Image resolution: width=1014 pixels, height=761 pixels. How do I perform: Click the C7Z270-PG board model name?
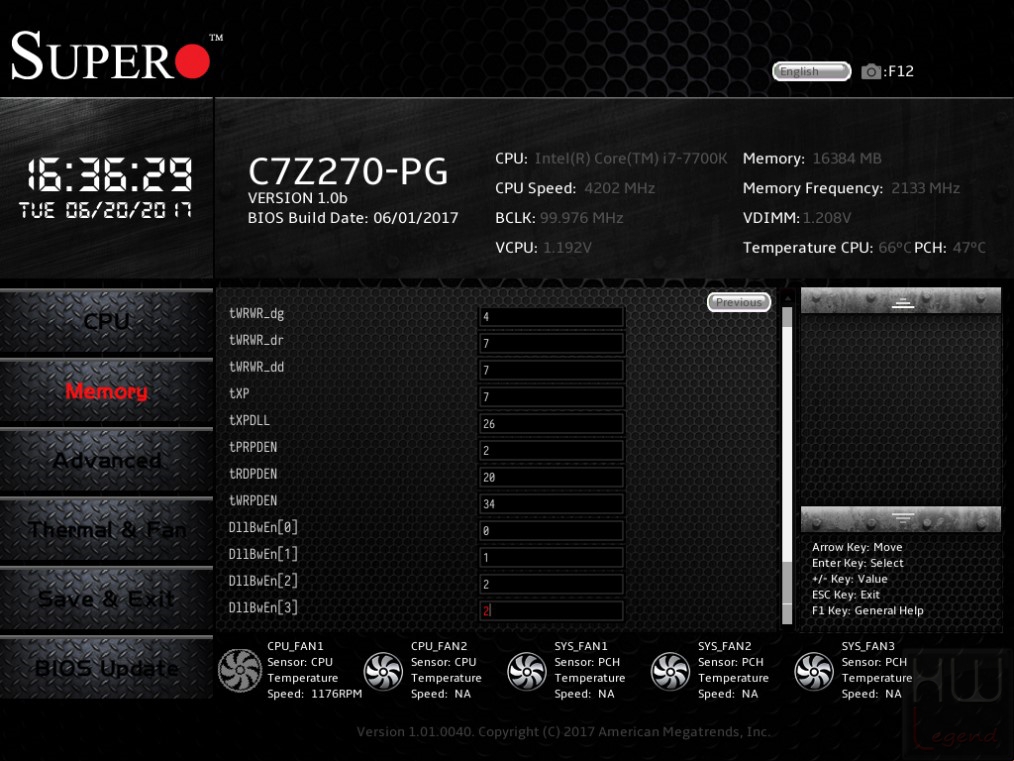[348, 171]
